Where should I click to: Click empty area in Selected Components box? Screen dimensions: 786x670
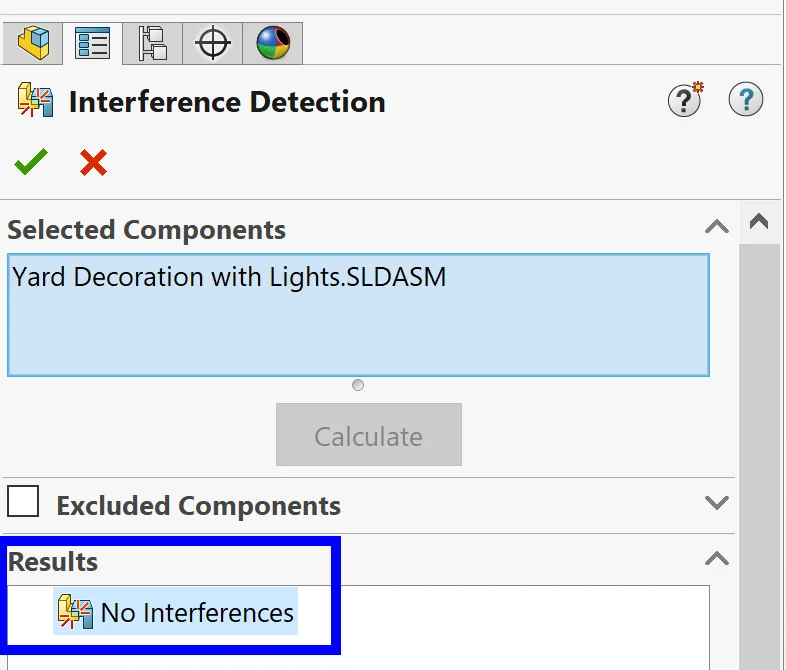[x=358, y=335]
